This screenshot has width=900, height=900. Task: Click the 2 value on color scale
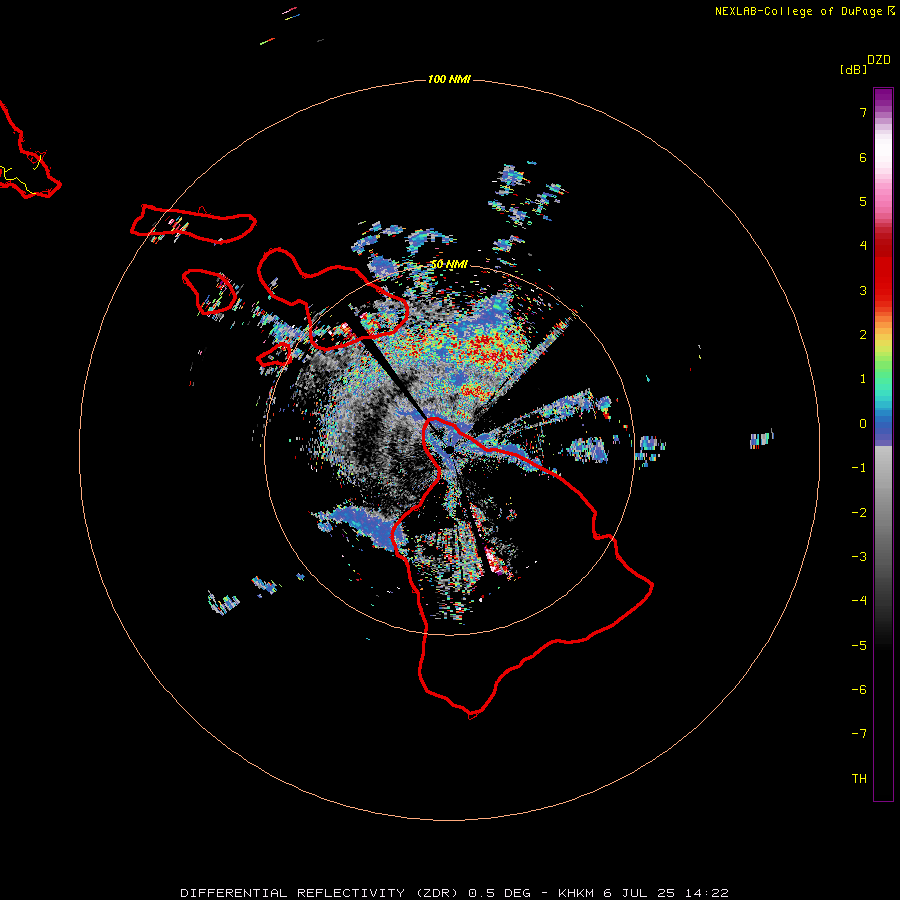pos(863,335)
